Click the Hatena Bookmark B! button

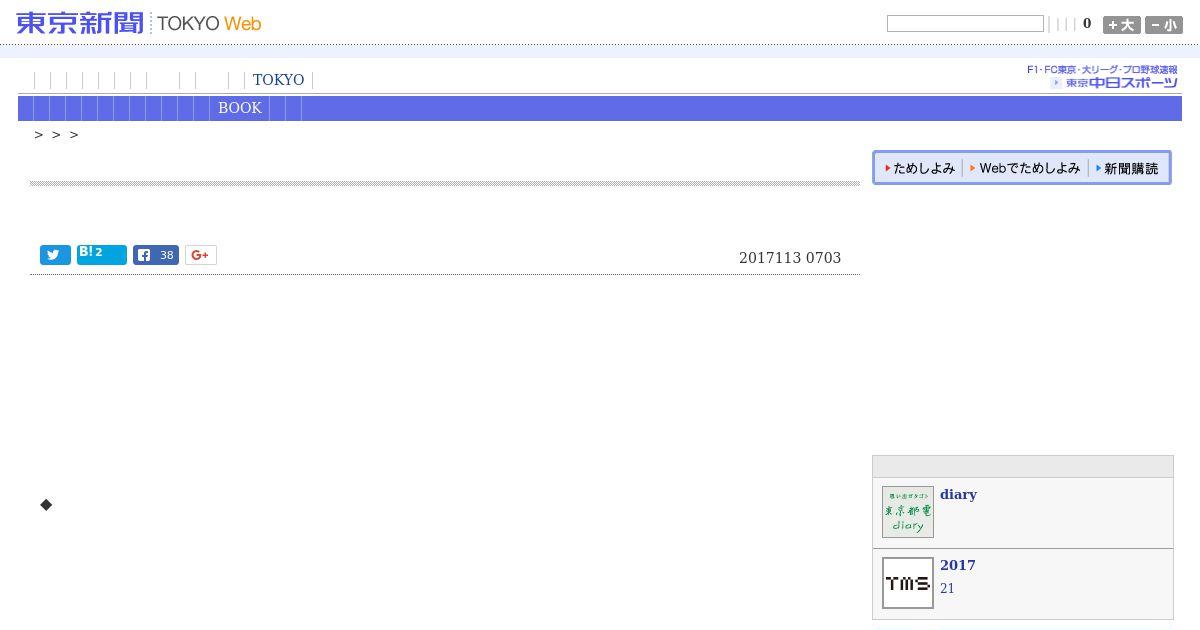[102, 254]
